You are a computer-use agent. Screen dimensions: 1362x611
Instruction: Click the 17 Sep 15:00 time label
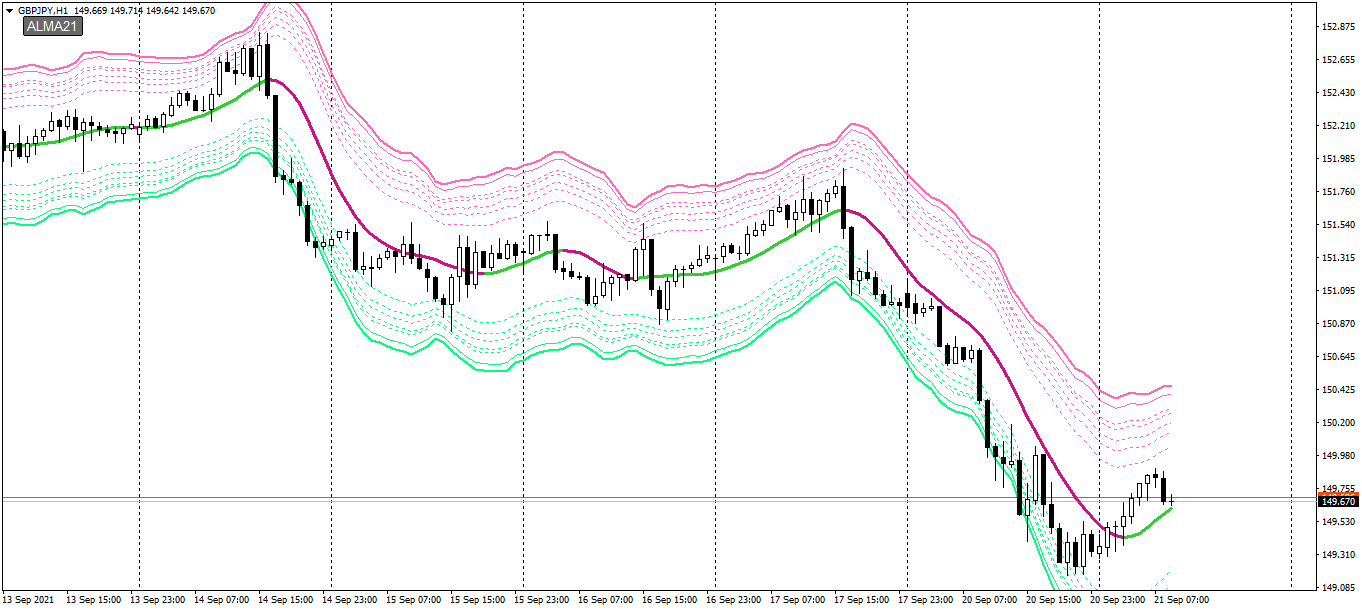tap(862, 600)
